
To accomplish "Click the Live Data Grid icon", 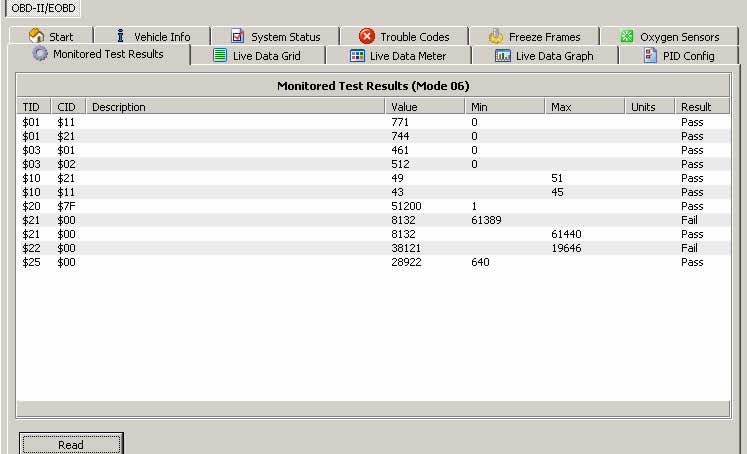I will click(219, 56).
